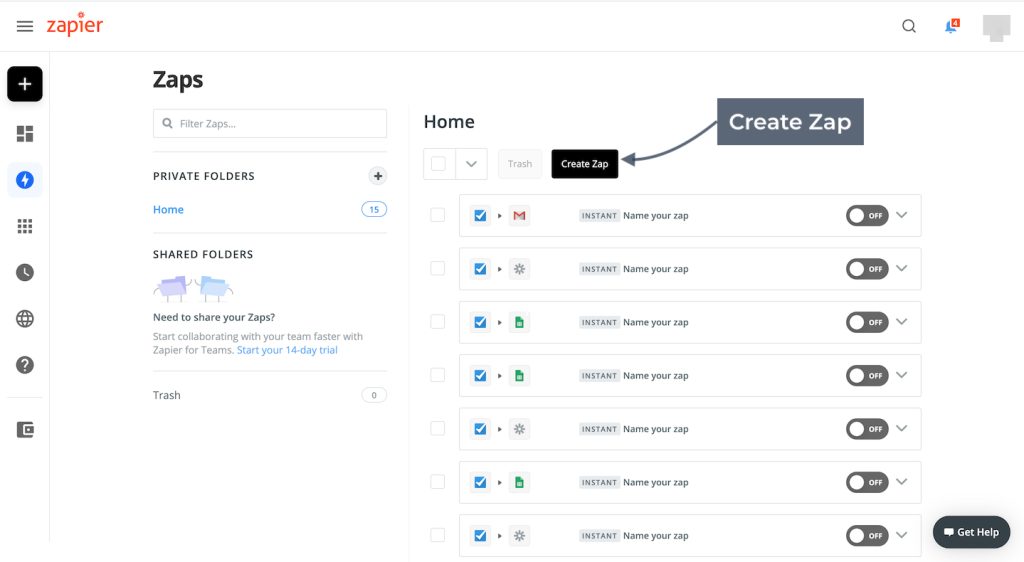The image size is (1024, 562).
Task: Click the Sheets icon in sixth zap row
Action: point(519,482)
